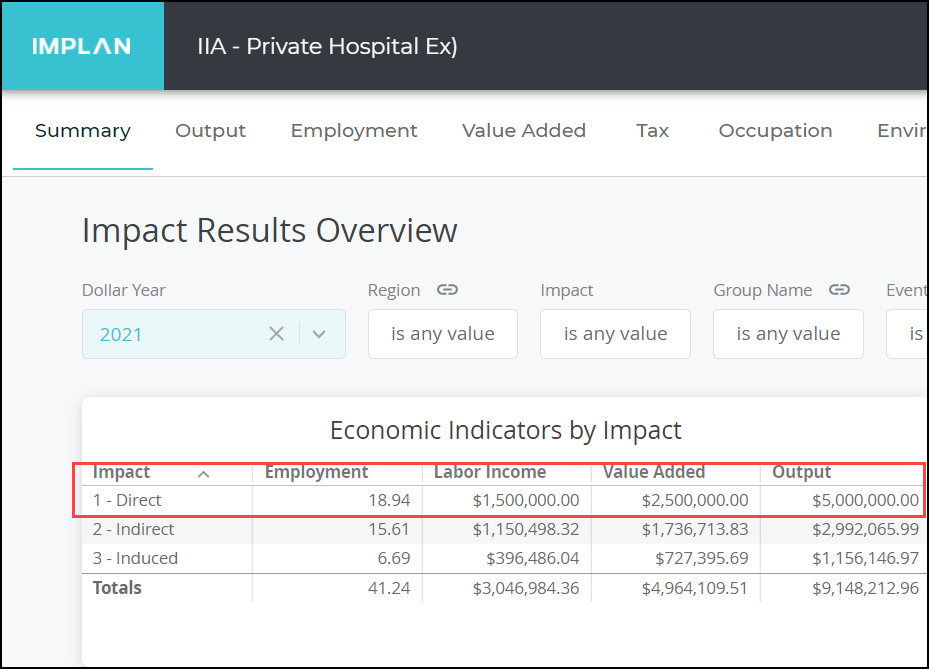Click the link icon beside Group Name
Viewport: 929px width, 669px height.
pos(839,290)
